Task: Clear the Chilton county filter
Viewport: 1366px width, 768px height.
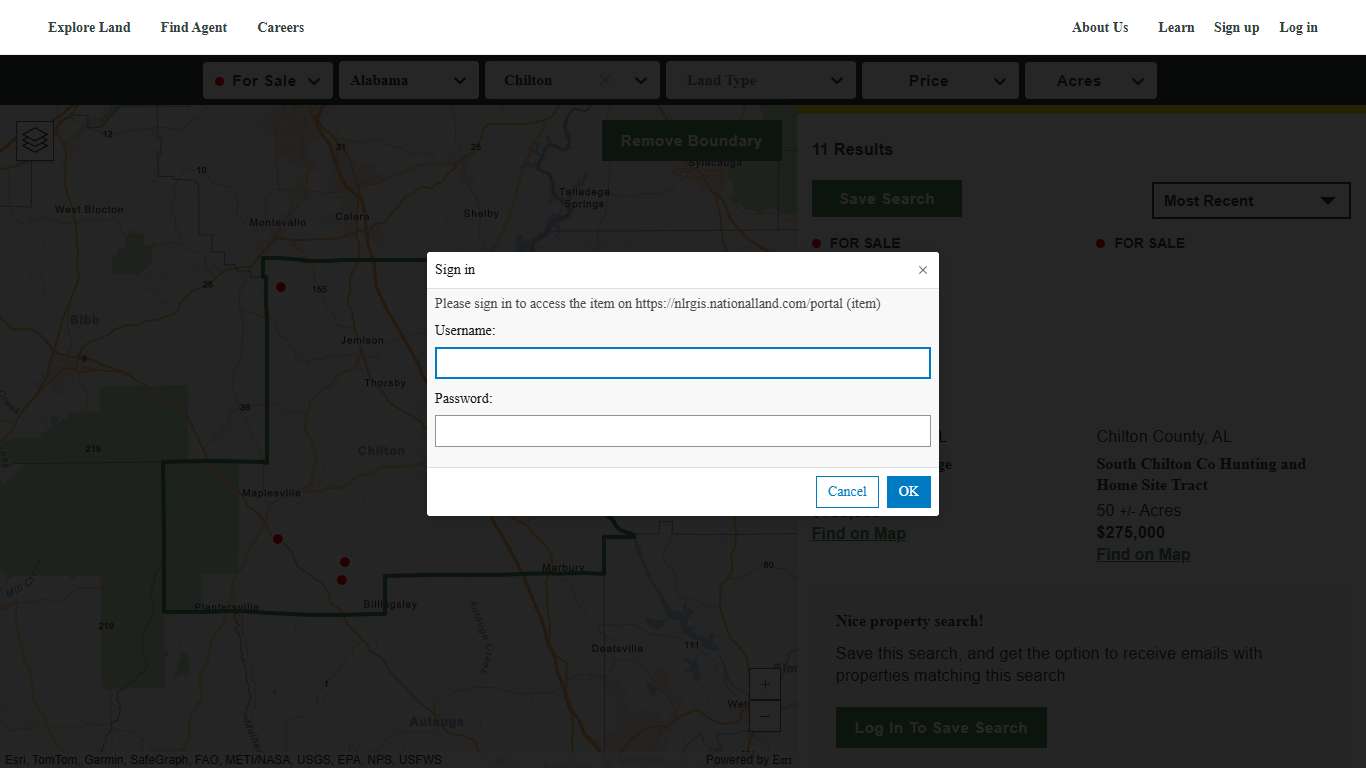Action: coord(605,81)
